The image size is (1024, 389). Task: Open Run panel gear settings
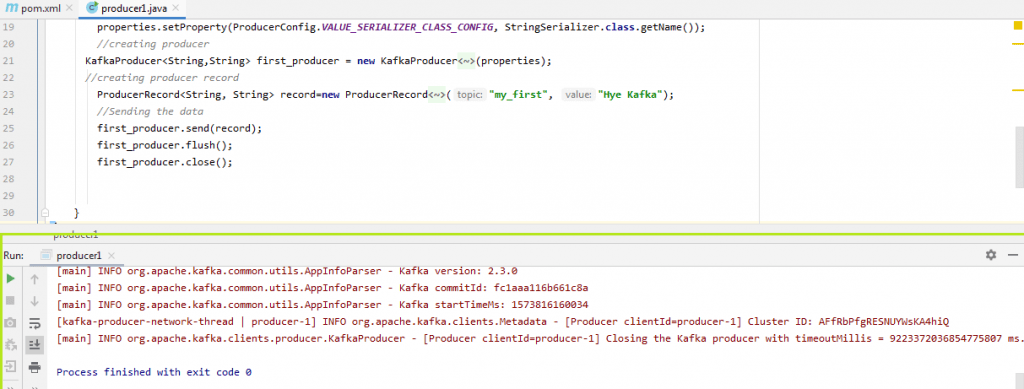(991, 255)
